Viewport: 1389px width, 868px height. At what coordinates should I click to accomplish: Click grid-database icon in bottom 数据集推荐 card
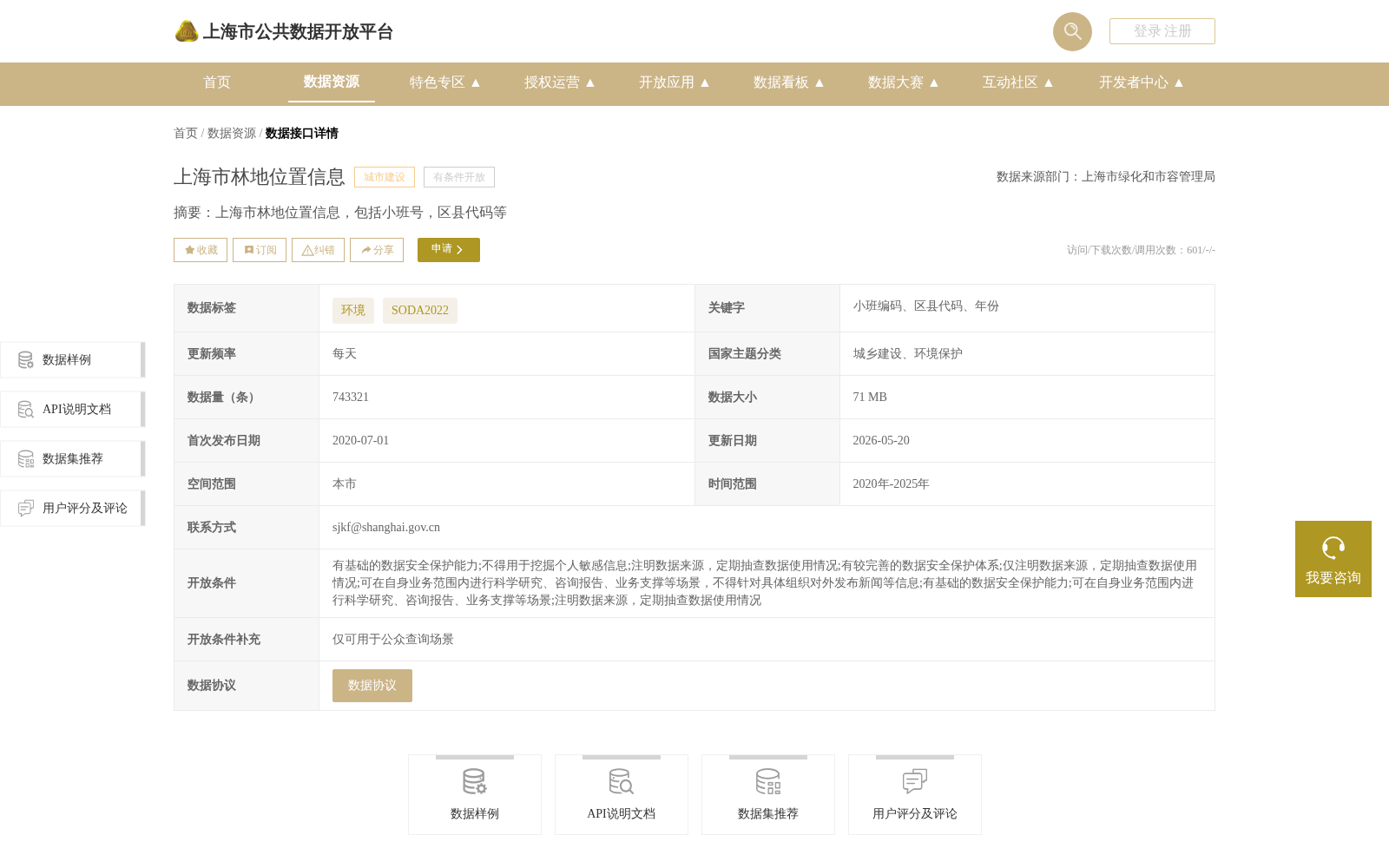click(x=768, y=781)
